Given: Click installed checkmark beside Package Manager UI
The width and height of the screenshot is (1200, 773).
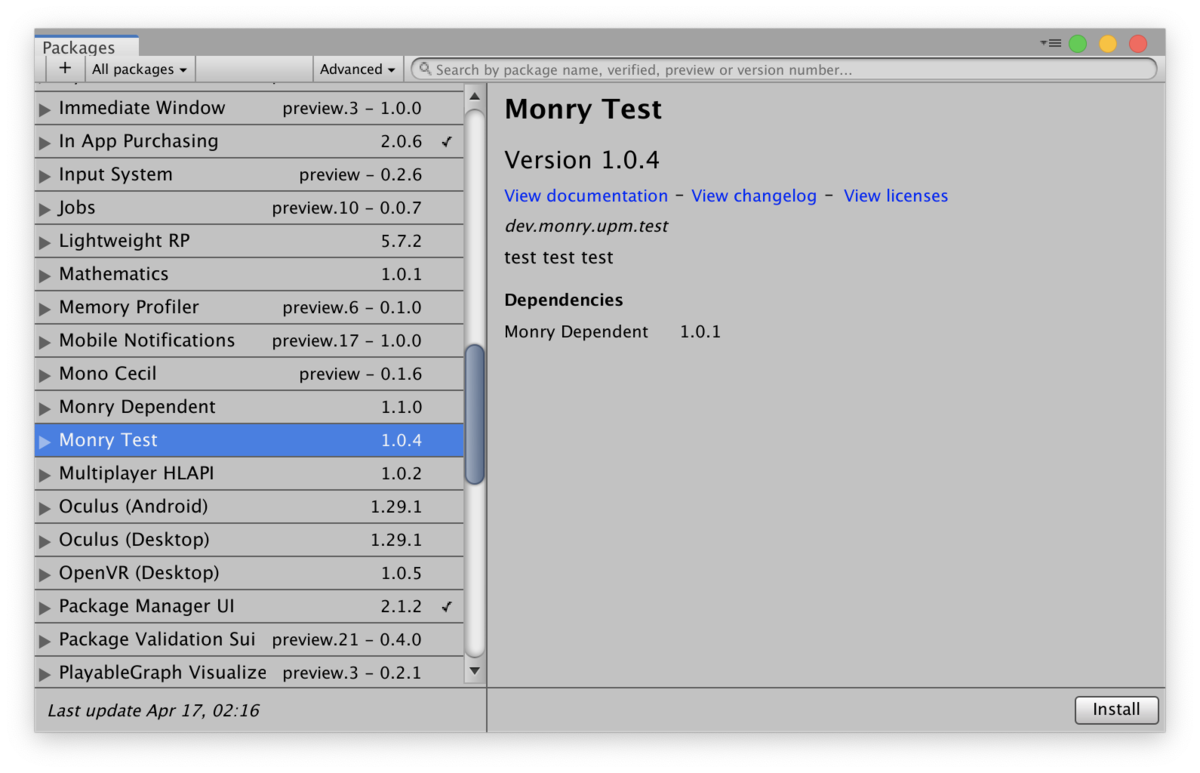Looking at the screenshot, I should coord(447,607).
